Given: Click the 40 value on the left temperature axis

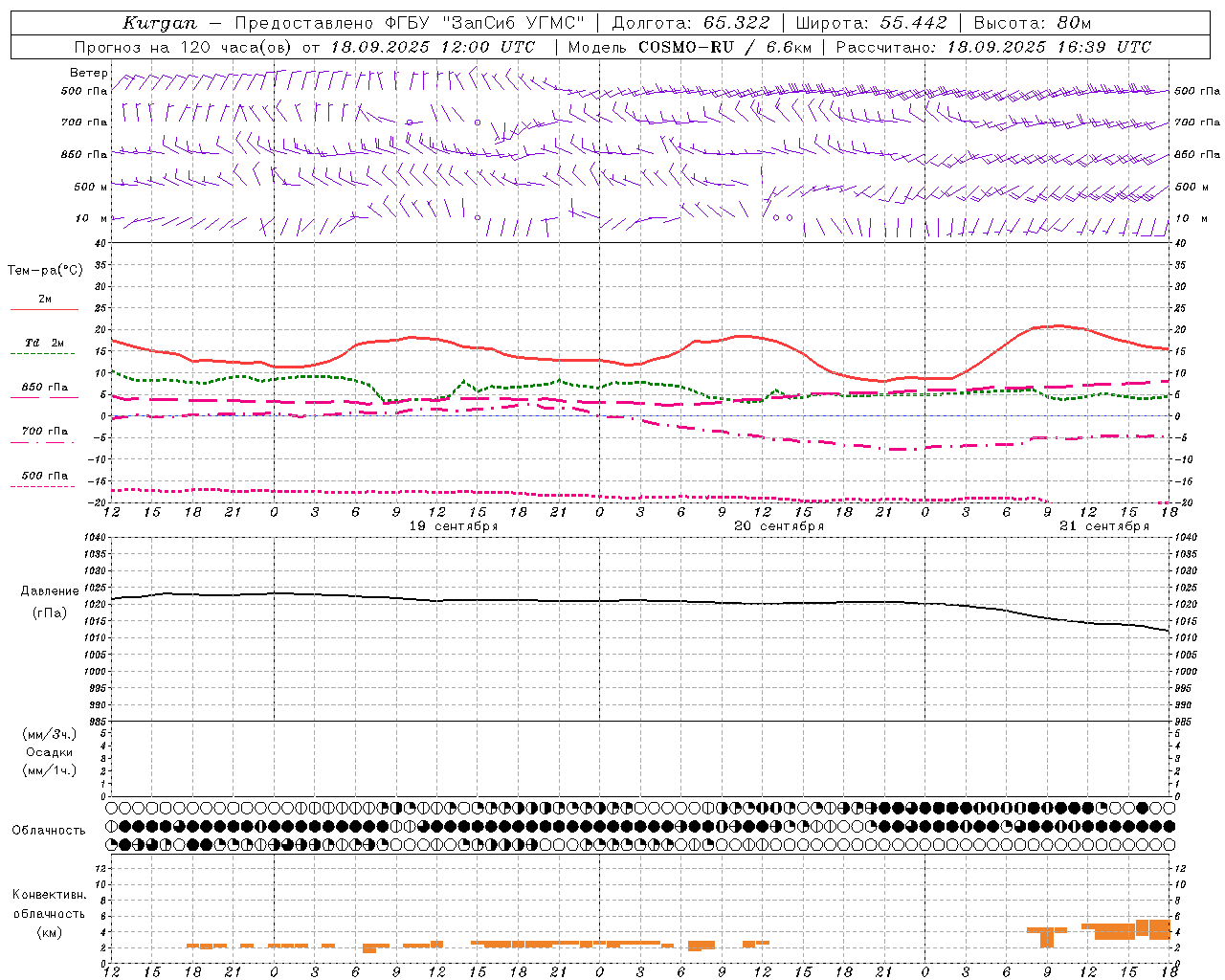Looking at the screenshot, I should point(100,243).
